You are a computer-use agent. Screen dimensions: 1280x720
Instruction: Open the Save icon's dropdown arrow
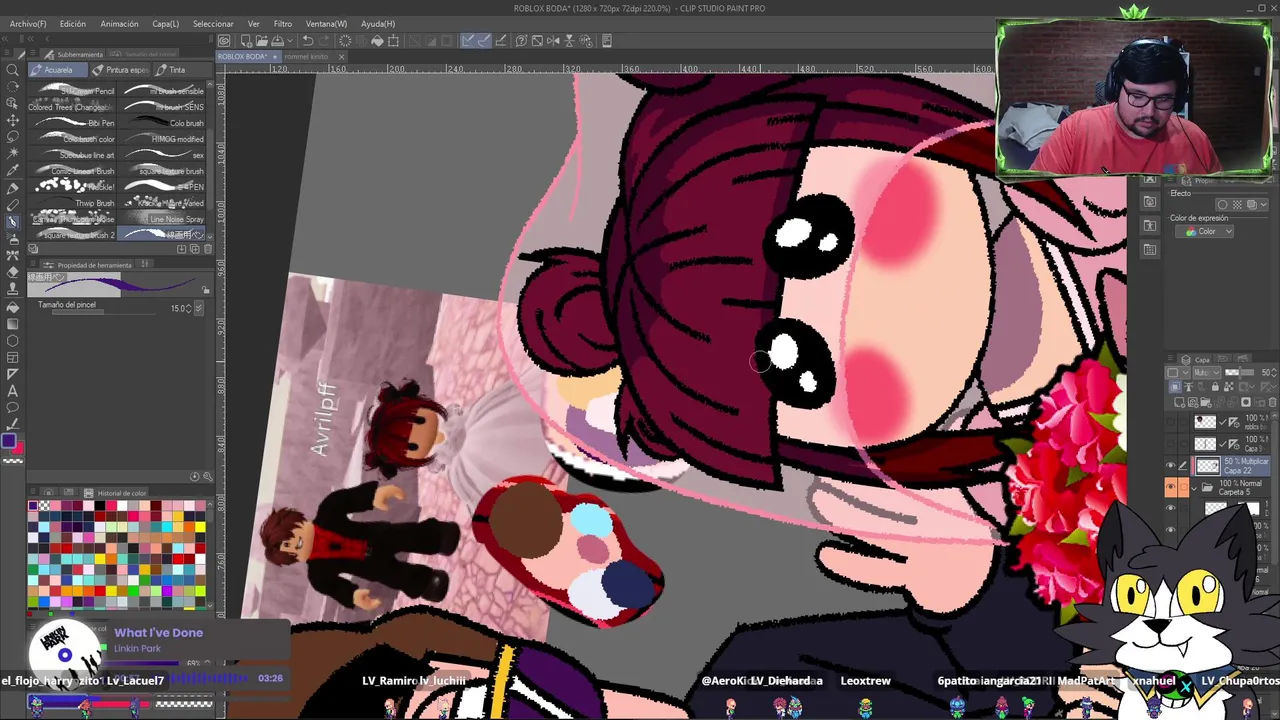(290, 41)
